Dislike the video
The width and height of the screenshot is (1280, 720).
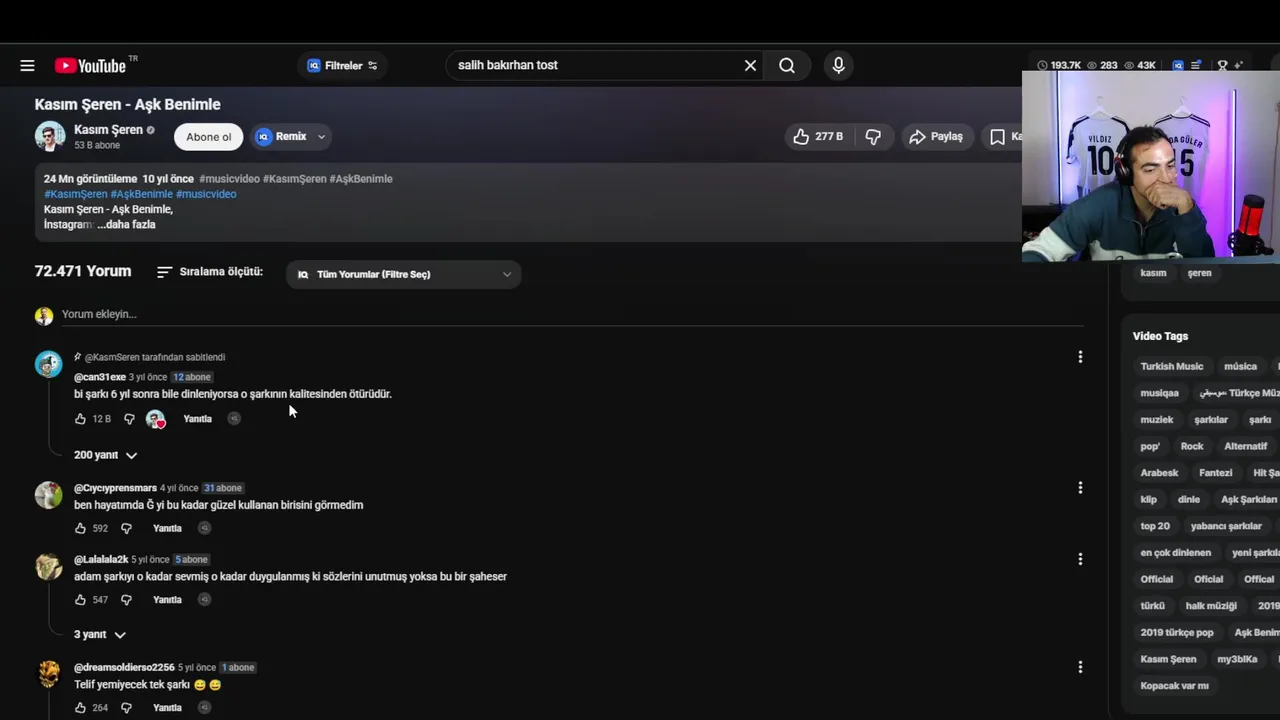click(x=873, y=137)
